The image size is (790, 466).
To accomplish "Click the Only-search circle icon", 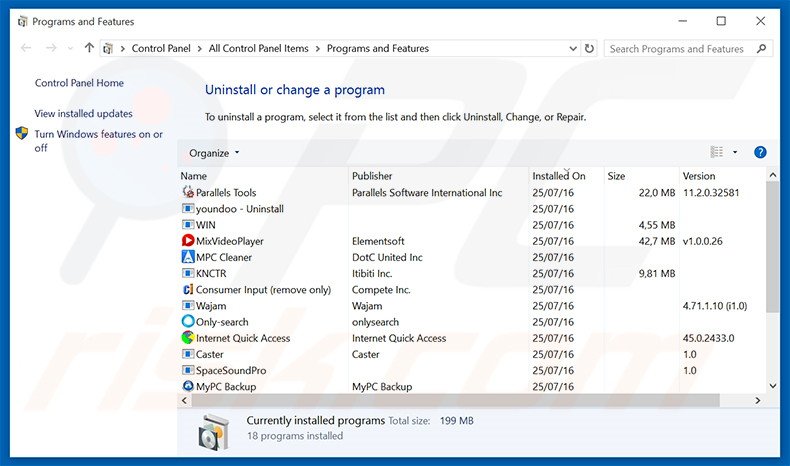I will pyautogui.click(x=188, y=321).
